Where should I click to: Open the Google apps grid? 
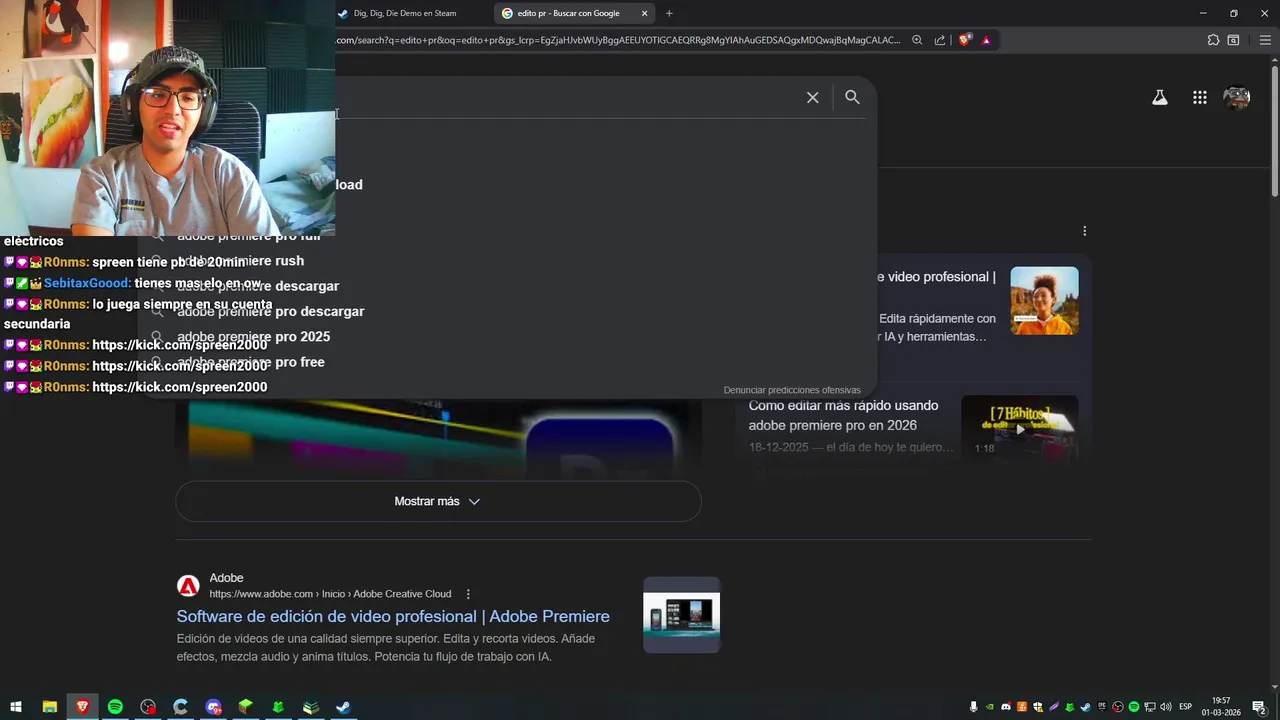coord(1199,97)
